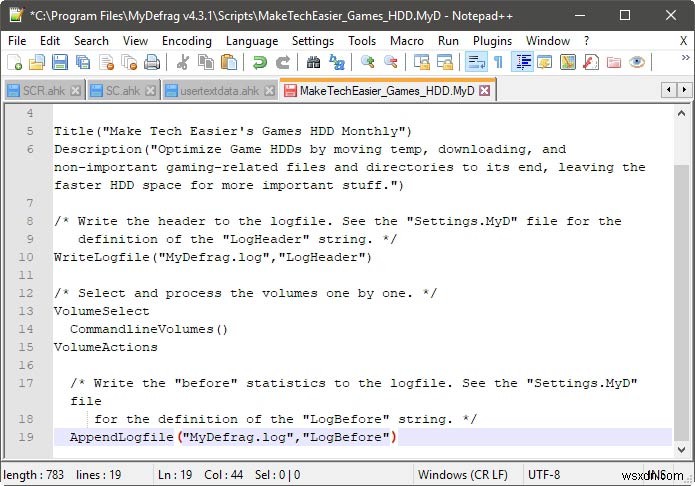
Task: Click Windows (CR LF) in status bar
Action: 463,475
